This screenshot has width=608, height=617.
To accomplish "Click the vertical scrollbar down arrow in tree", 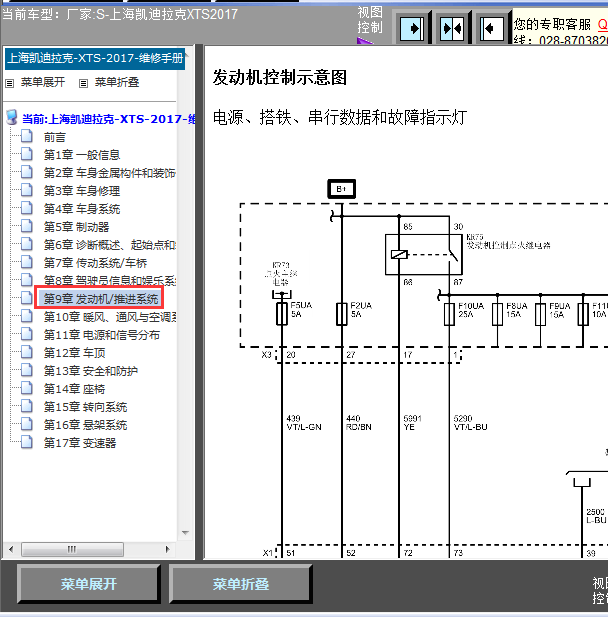I will (x=185, y=533).
